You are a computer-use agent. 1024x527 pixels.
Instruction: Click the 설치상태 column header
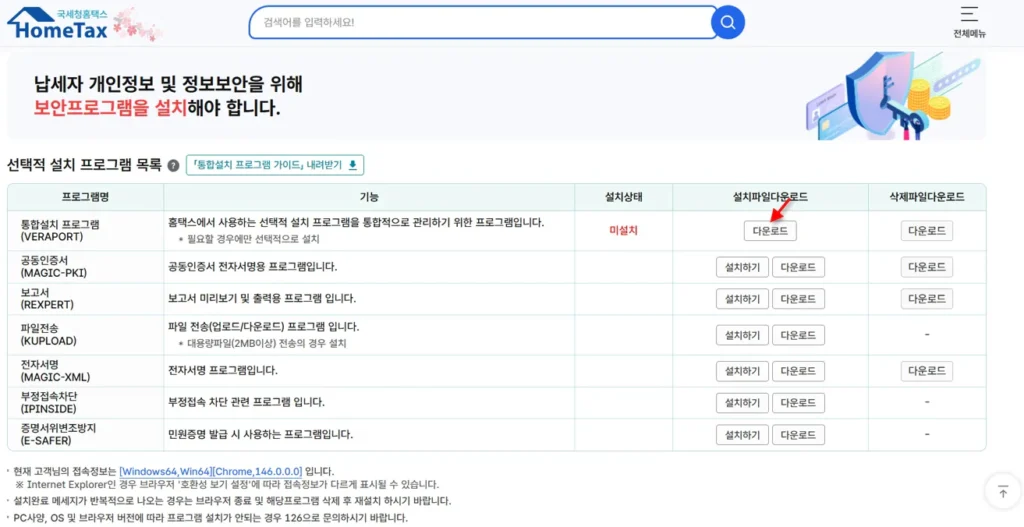tap(624, 197)
